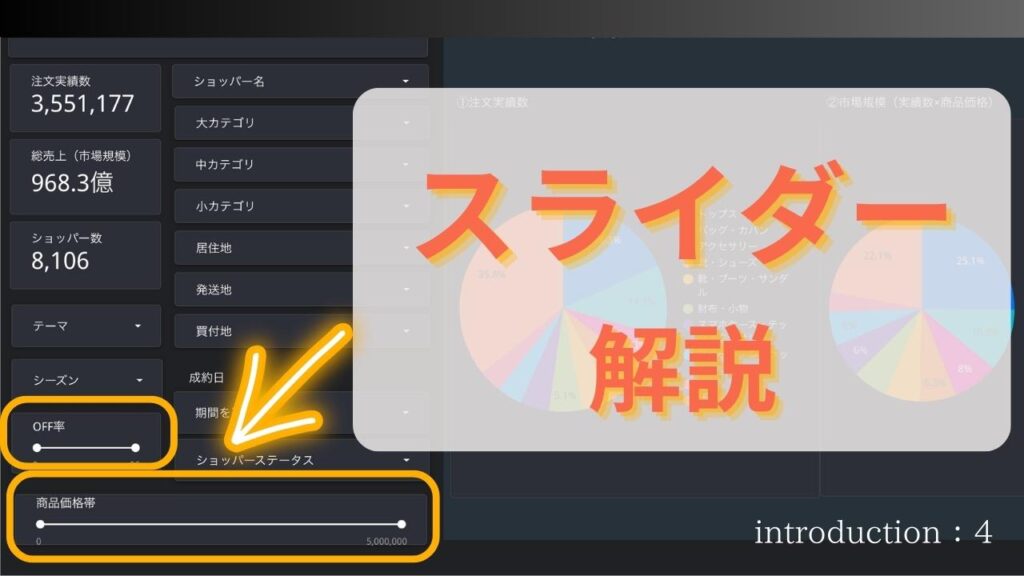Select the ショッパー数 value 8,106

click(60, 261)
